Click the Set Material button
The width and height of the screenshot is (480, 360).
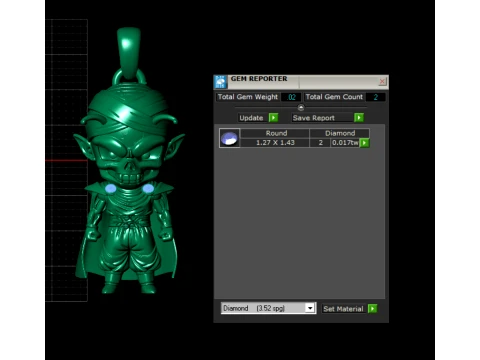tap(343, 309)
